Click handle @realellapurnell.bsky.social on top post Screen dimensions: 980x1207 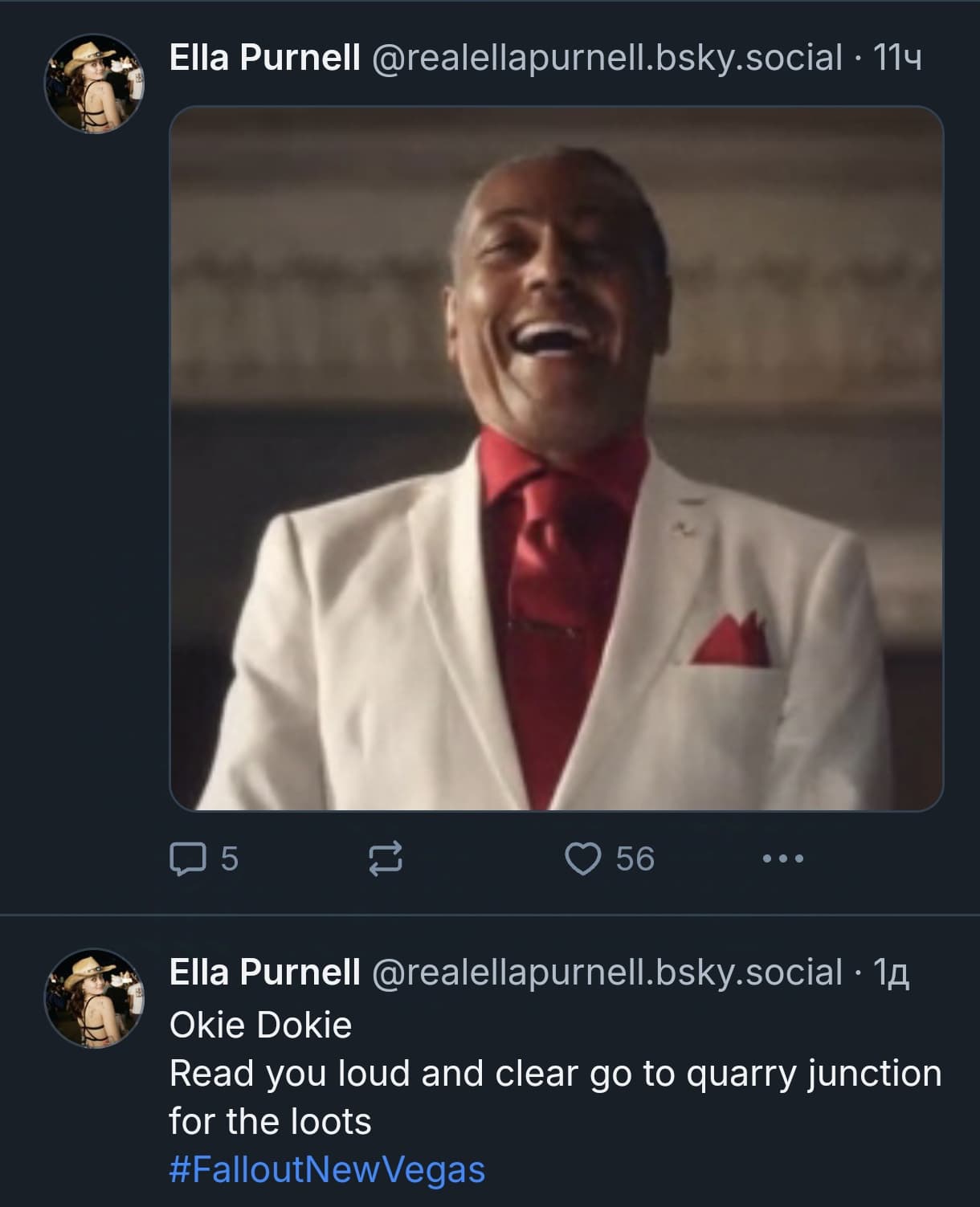pos(606,57)
